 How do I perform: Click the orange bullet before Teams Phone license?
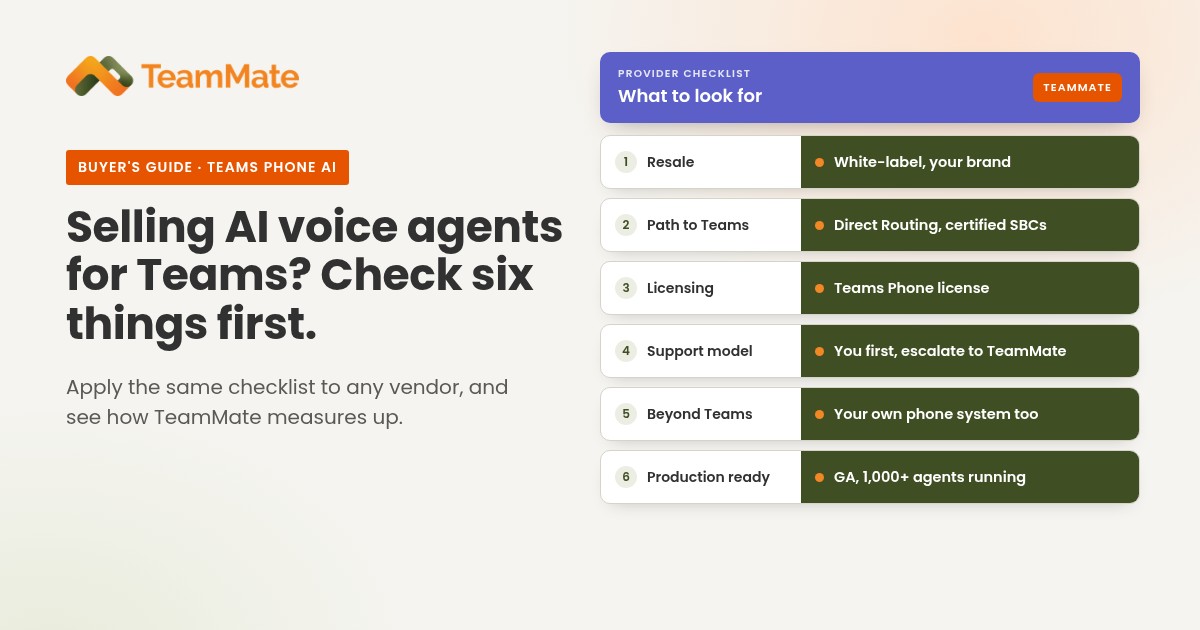click(x=819, y=288)
